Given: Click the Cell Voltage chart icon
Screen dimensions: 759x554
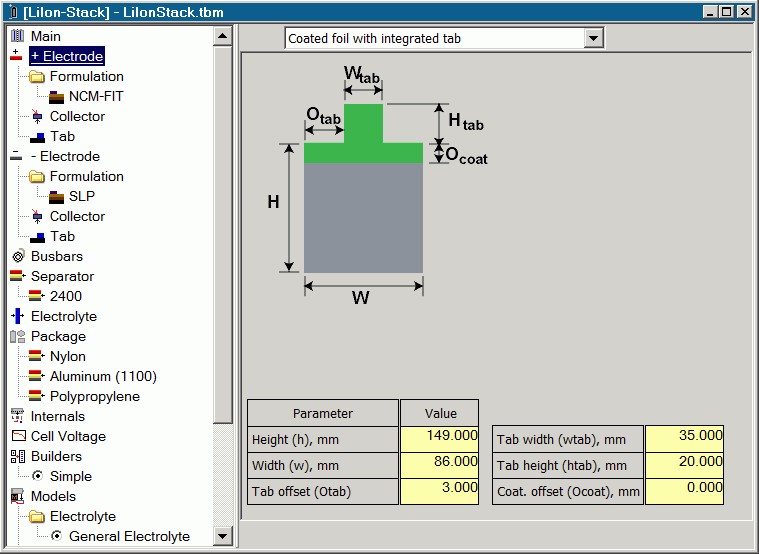Looking at the screenshot, I should click(x=17, y=436).
